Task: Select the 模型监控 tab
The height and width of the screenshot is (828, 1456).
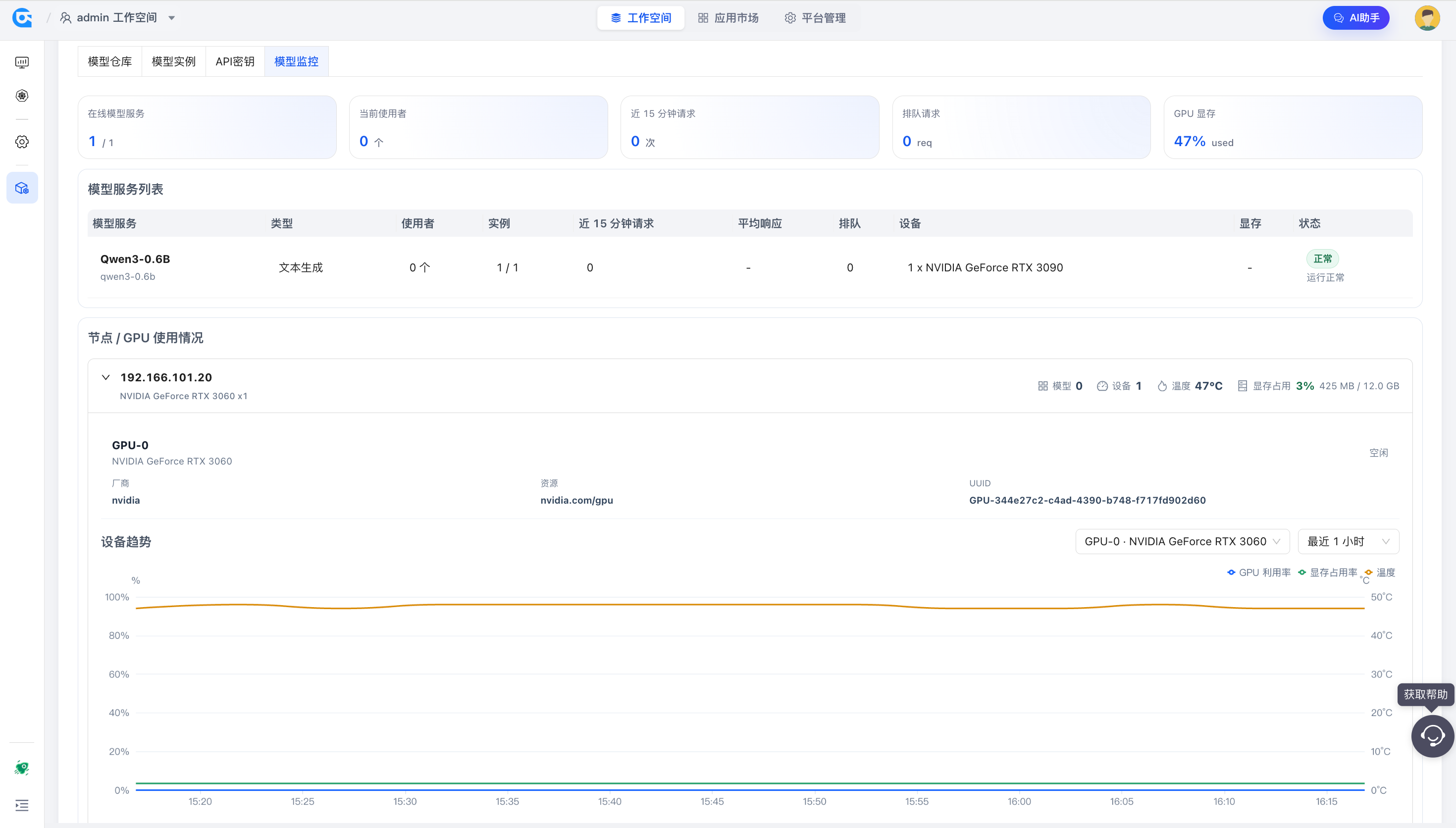Action: coord(296,61)
